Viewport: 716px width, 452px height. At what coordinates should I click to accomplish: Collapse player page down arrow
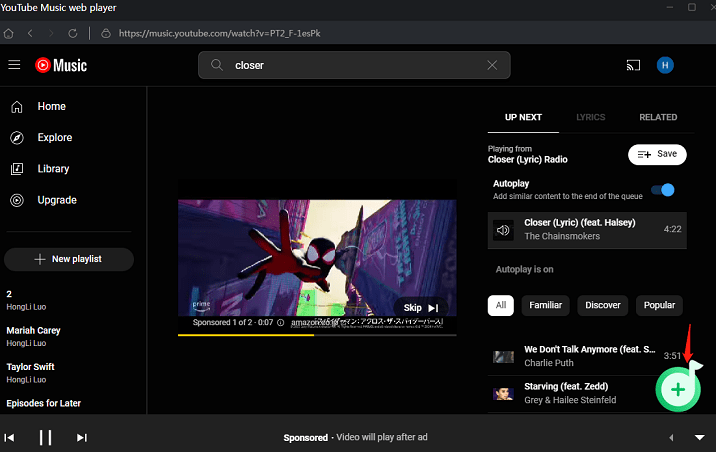click(x=700, y=437)
